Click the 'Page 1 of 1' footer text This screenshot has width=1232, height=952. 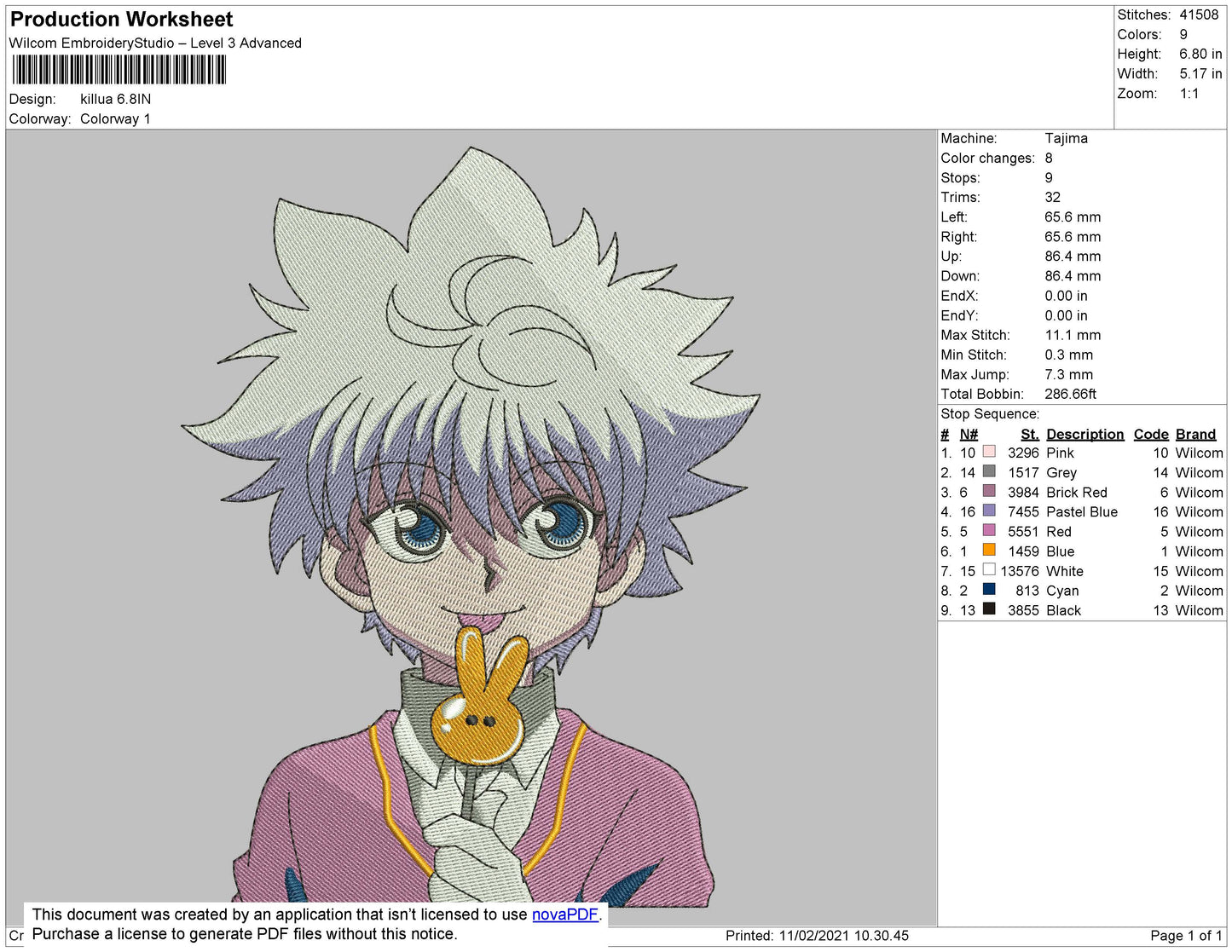coord(1186,935)
